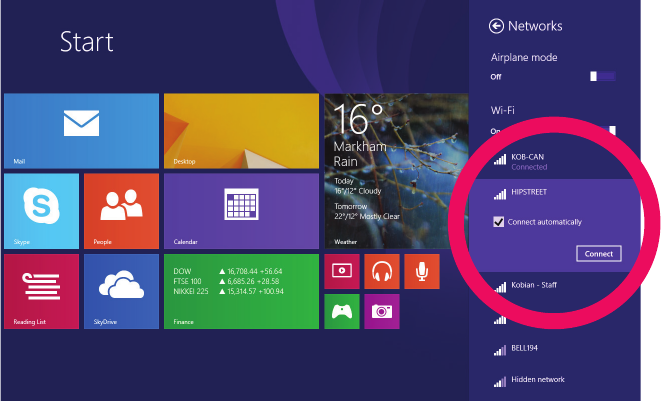
Task: Open the Games controller tile
Action: [342, 311]
